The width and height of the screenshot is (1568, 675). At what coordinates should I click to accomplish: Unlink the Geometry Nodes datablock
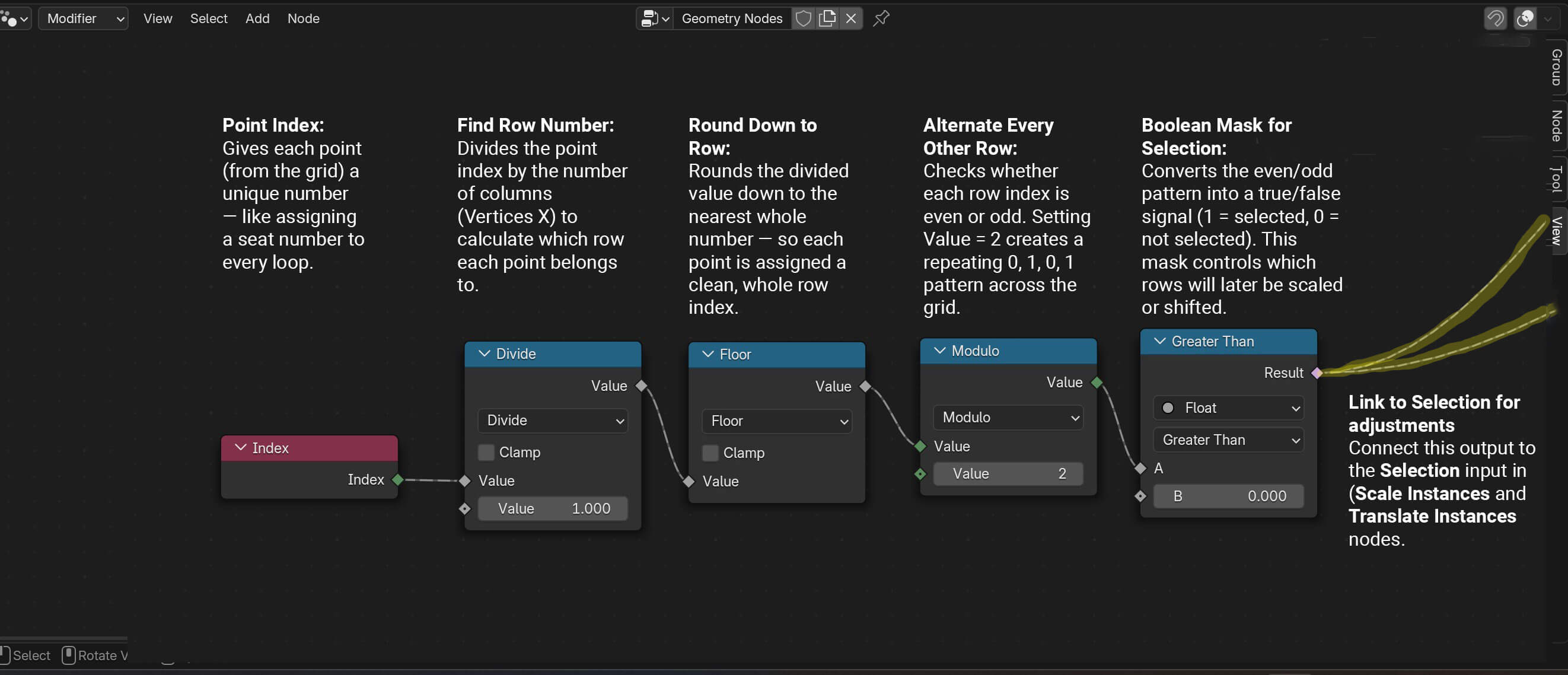pyautogui.click(x=851, y=18)
